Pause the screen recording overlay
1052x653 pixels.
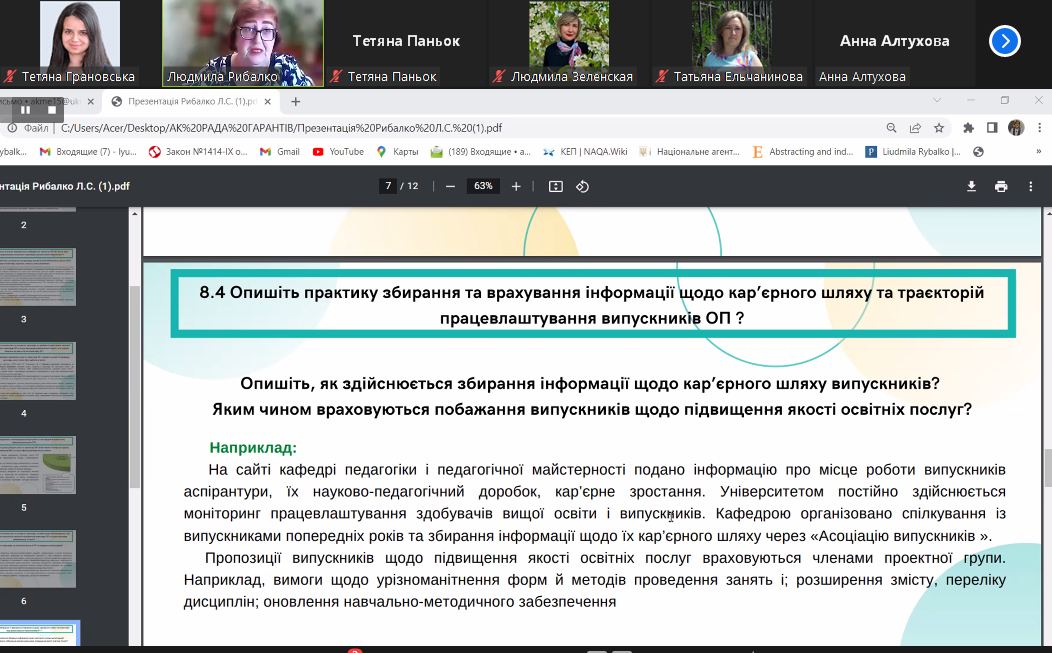pyautogui.click(x=25, y=109)
